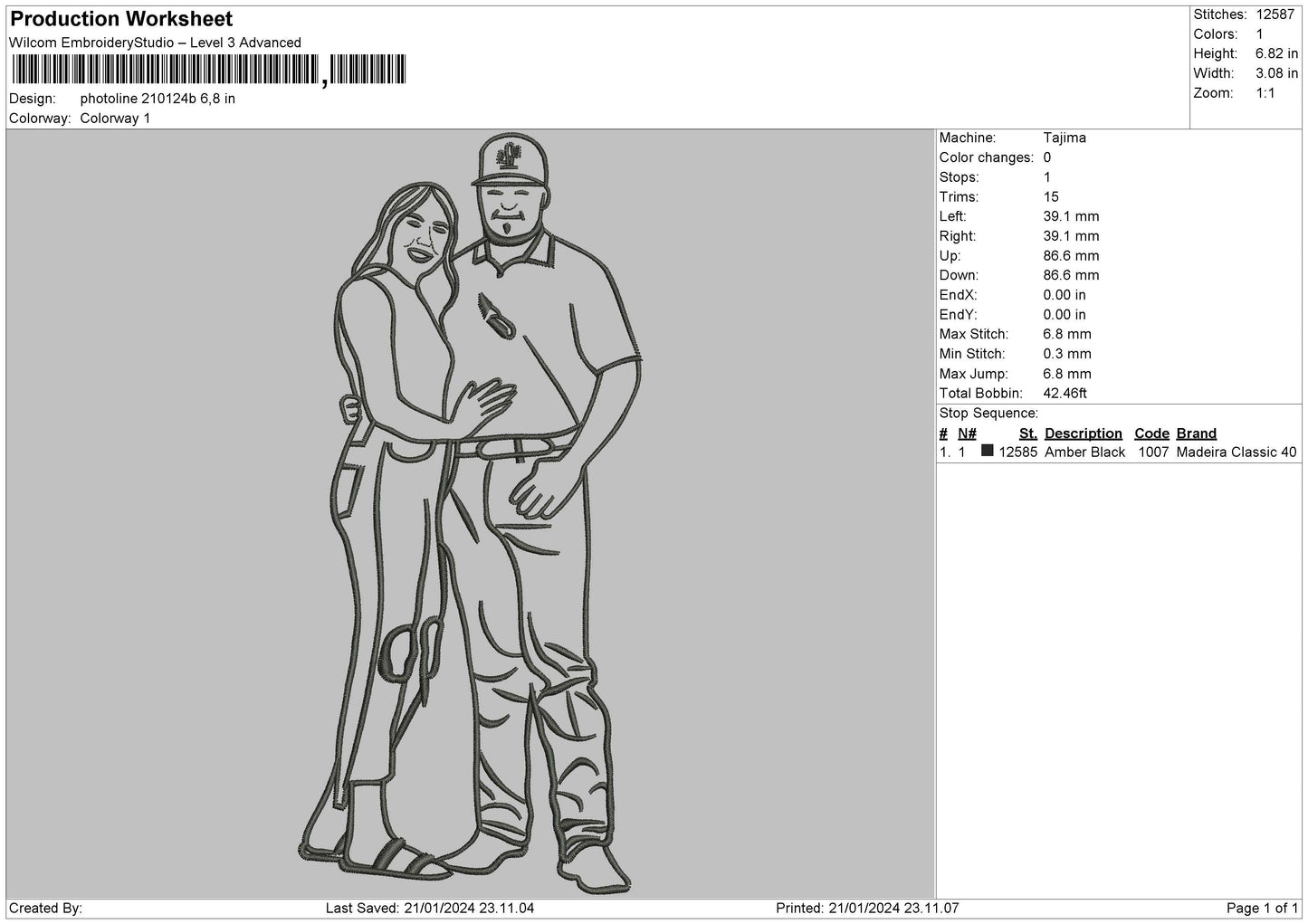Click the 'Amber Black' thread description
The image size is (1308, 924).
coord(1084,452)
